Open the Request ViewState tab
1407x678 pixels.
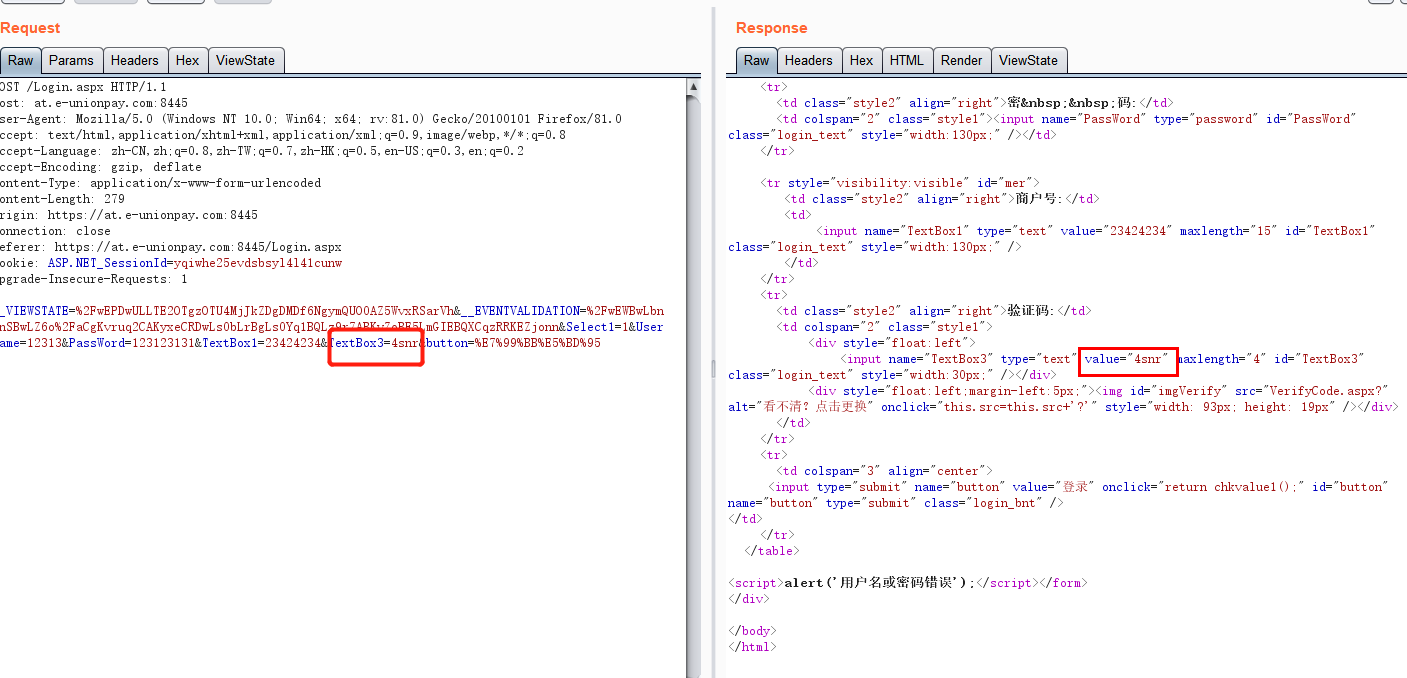click(x=245, y=60)
